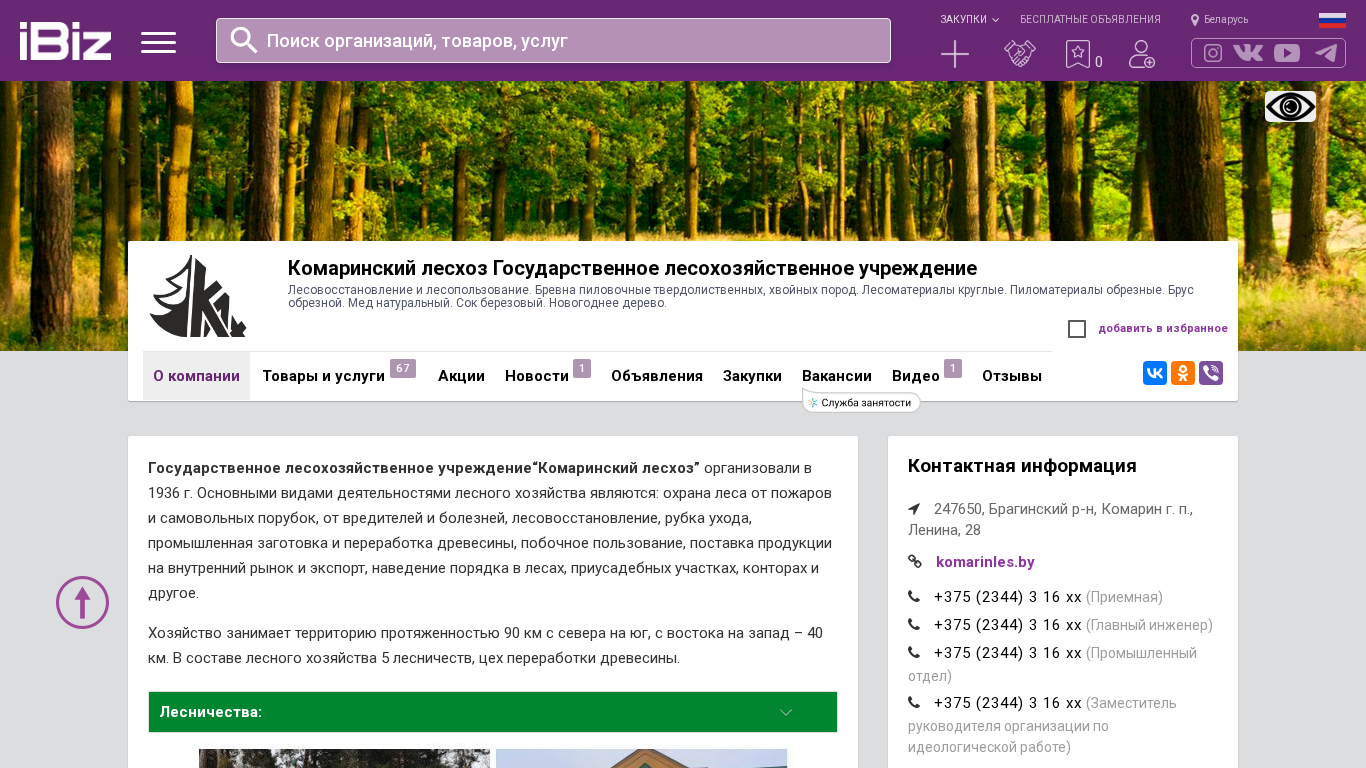Open the Отзывы tab
Viewport: 1366px width, 768px height.
click(1012, 376)
